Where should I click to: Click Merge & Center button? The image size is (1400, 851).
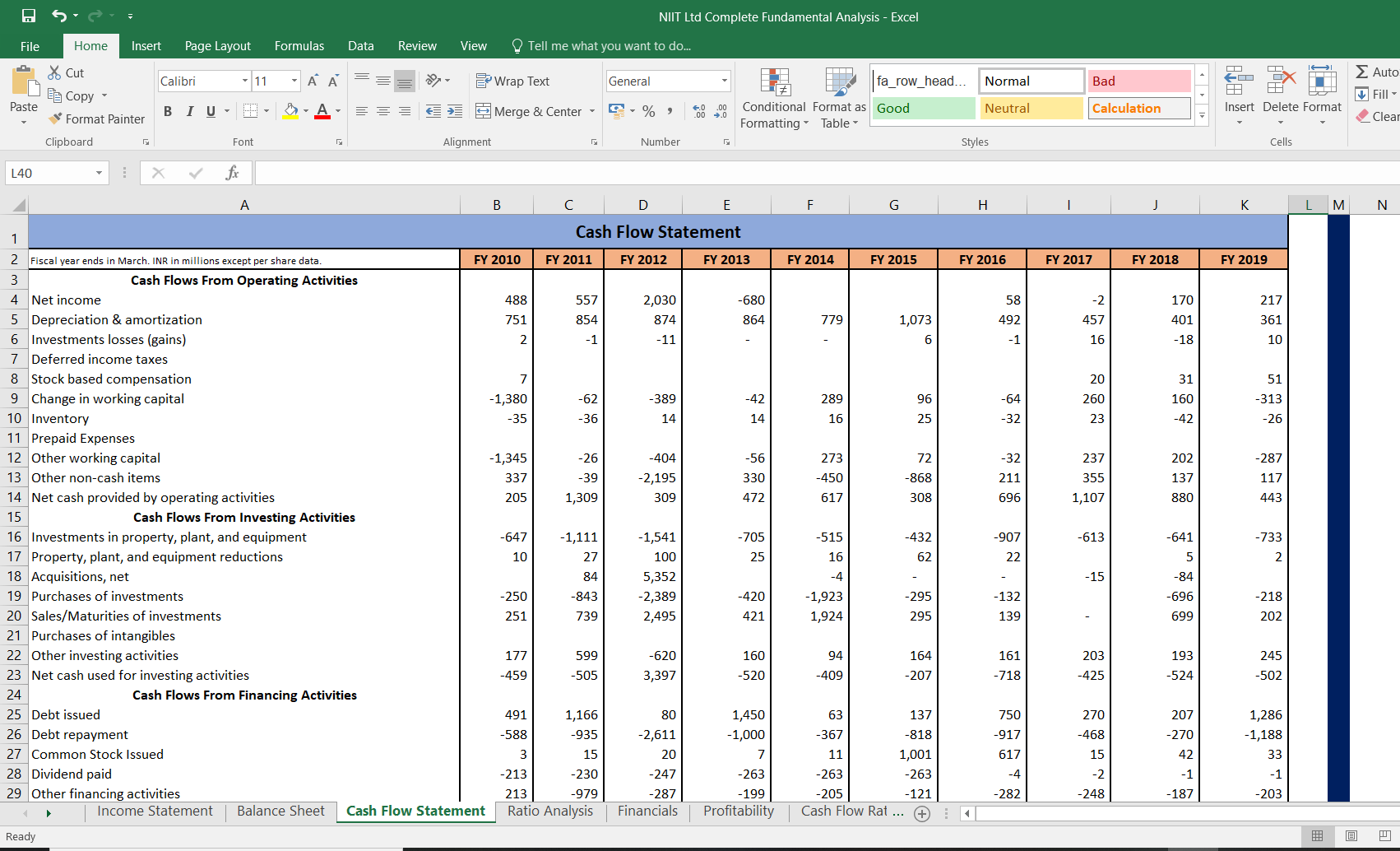529,111
